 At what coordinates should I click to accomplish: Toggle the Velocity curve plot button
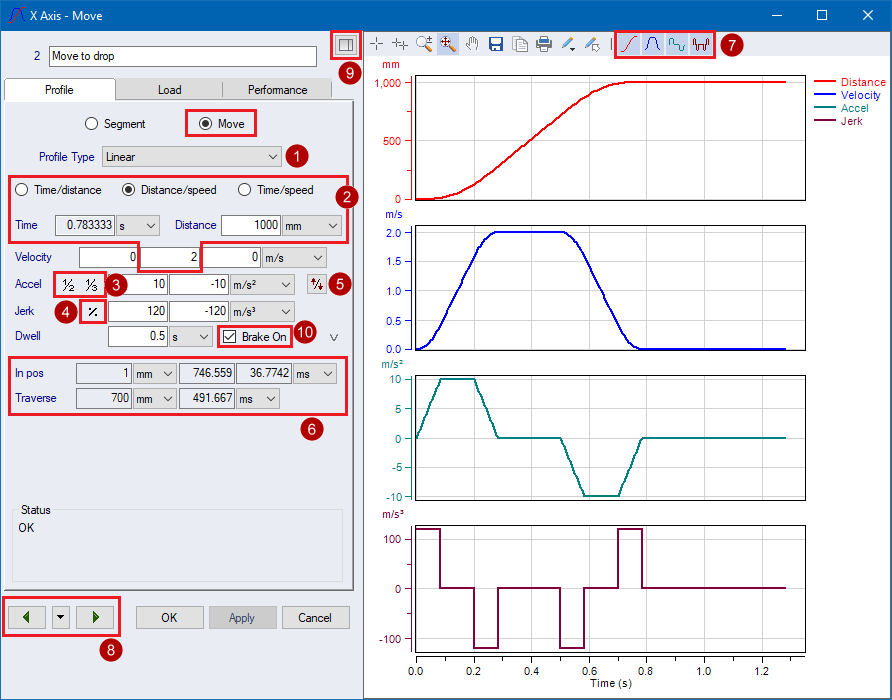click(652, 44)
